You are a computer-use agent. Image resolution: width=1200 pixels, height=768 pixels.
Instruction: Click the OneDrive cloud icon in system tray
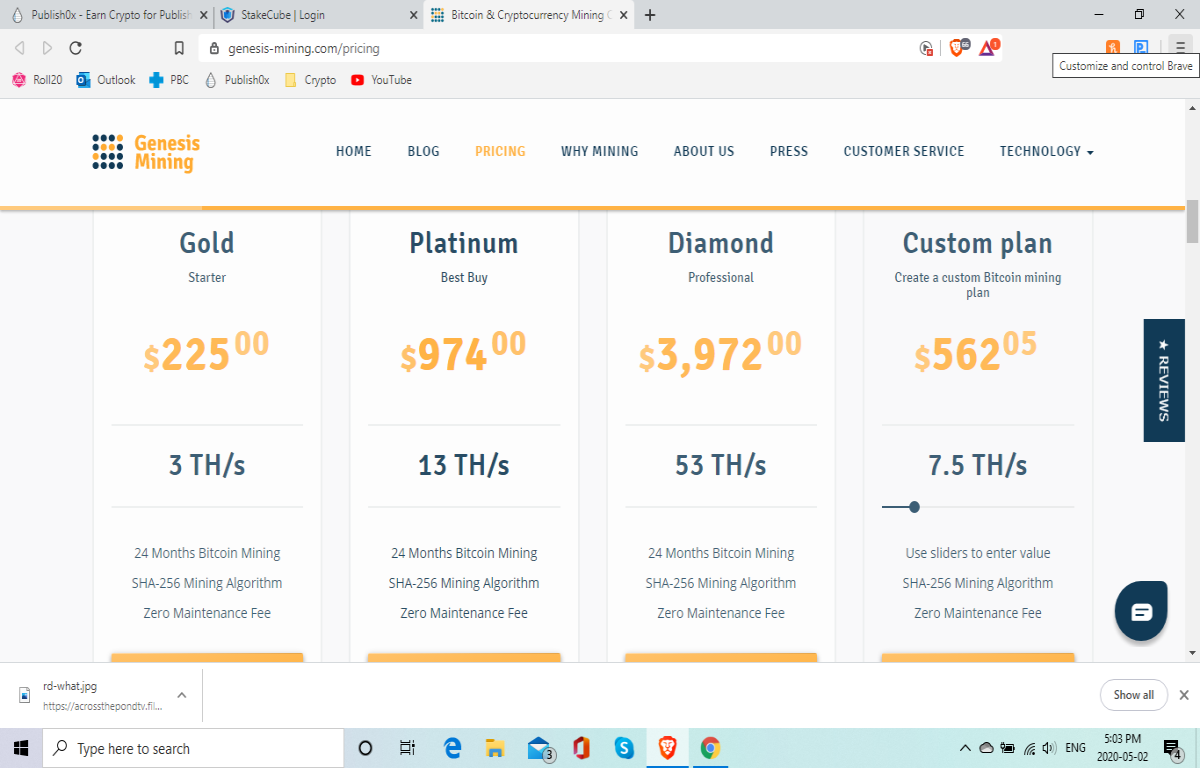[986, 748]
